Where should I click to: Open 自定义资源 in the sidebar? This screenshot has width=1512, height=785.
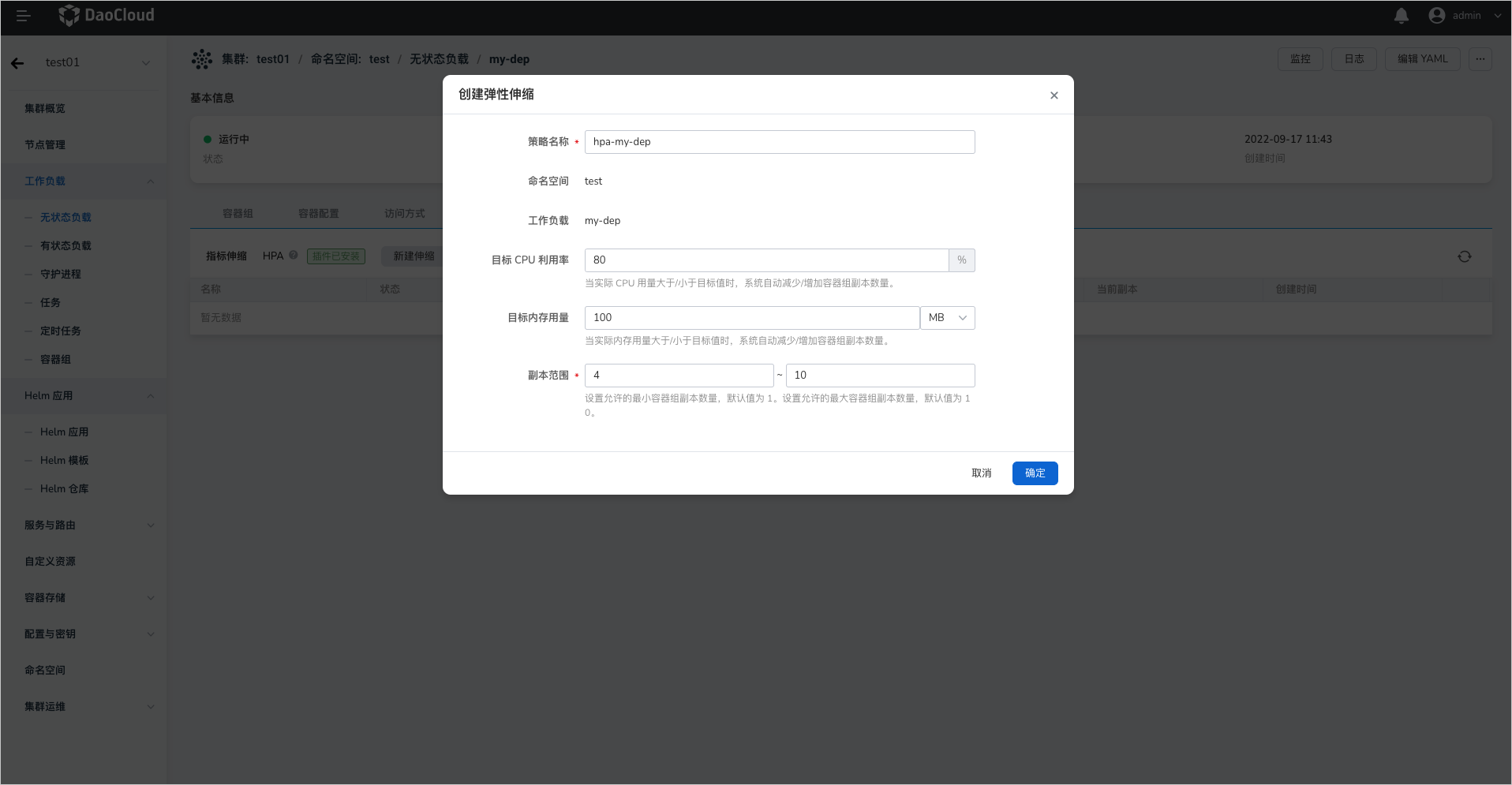point(50,562)
